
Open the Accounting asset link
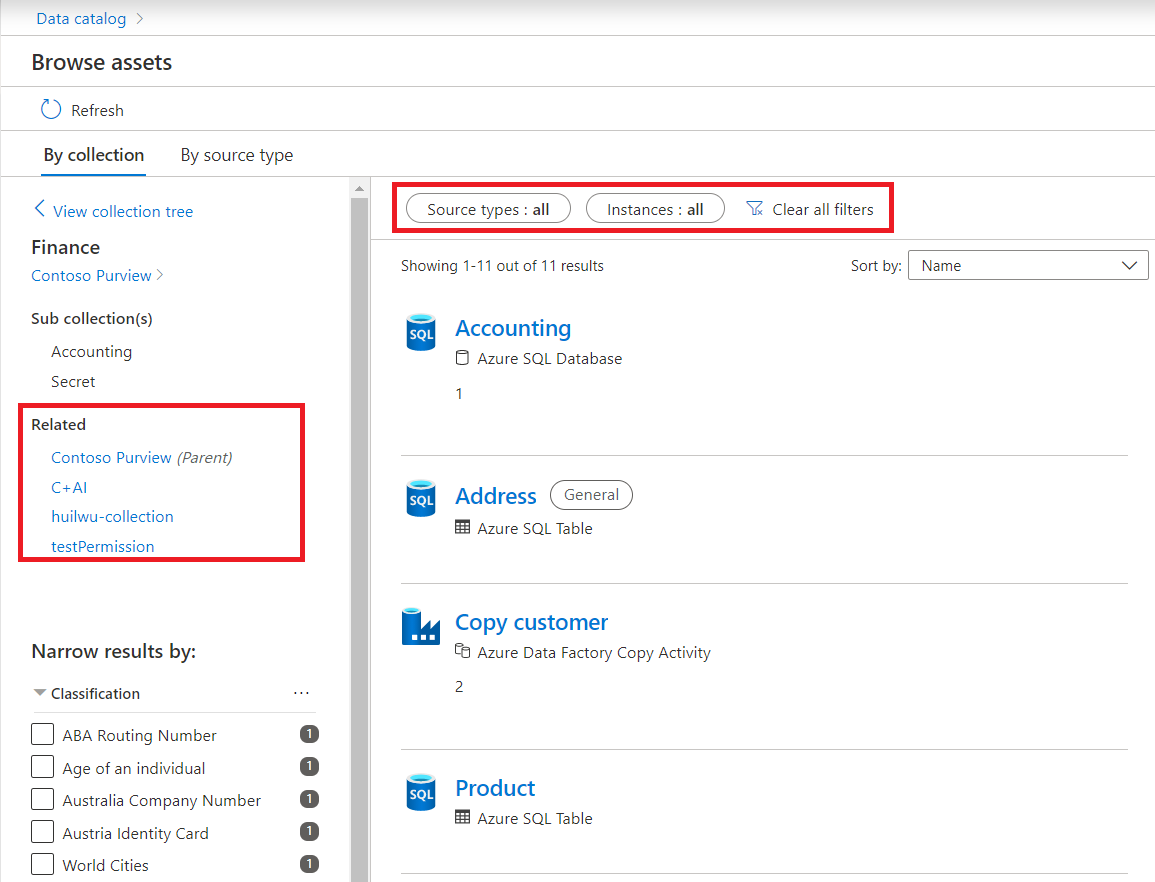(x=513, y=328)
